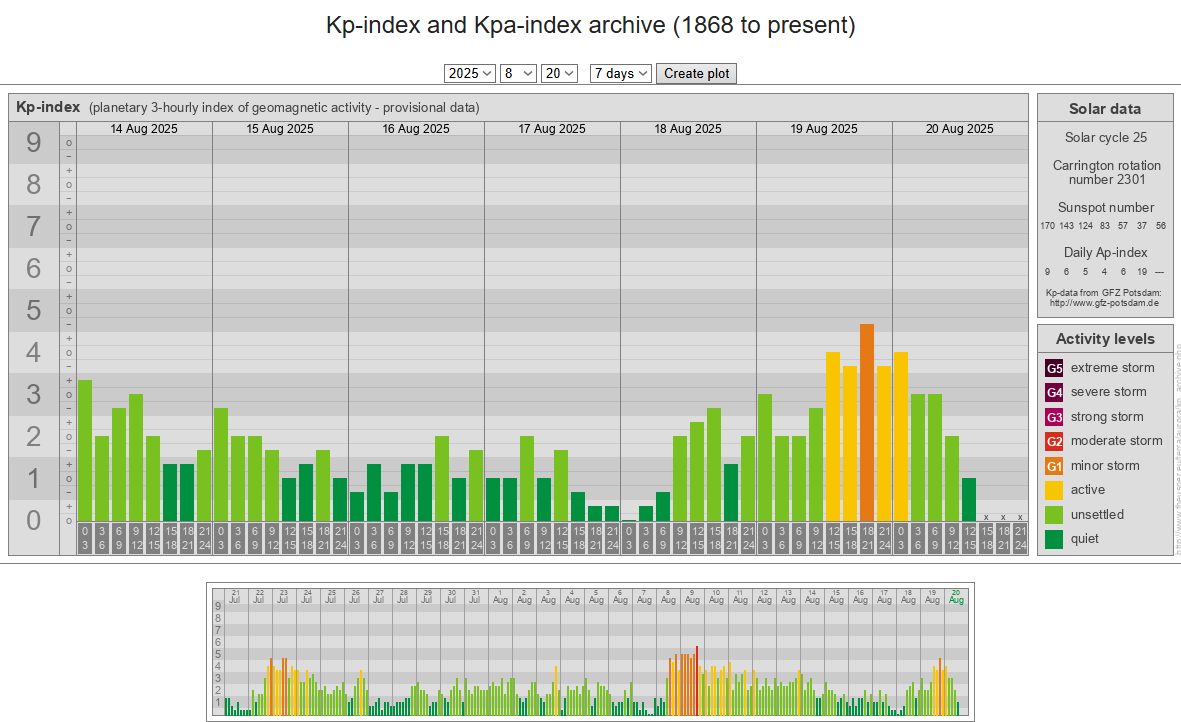The image size is (1181, 722).
Task: Click the '19 Aug 2025' column header
Action: click(x=824, y=129)
